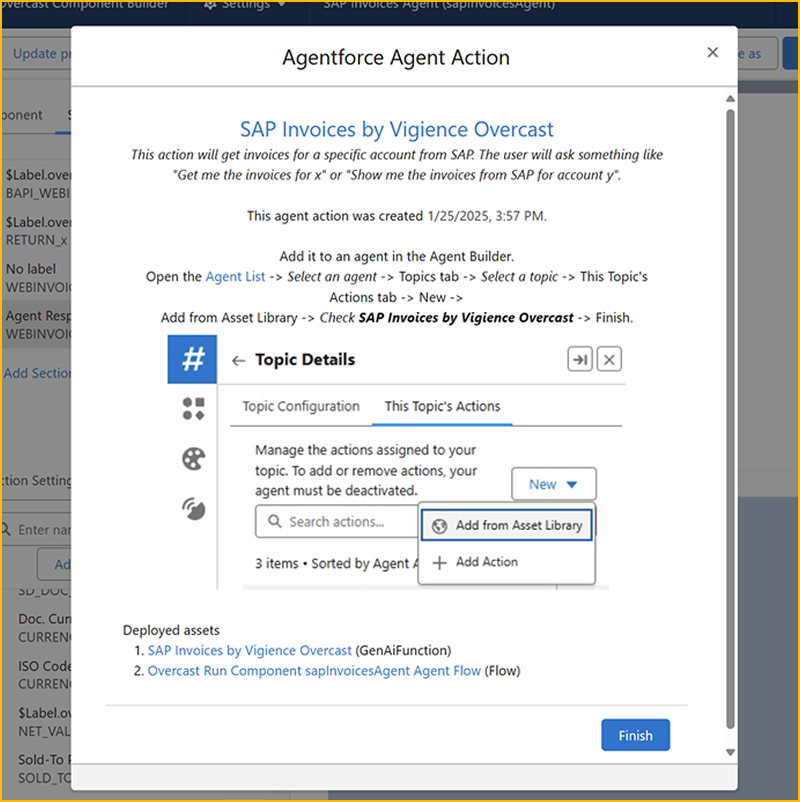Open the Overcast Run Component sapInvoicesAgent Agent Flow link

pyautogui.click(x=314, y=671)
